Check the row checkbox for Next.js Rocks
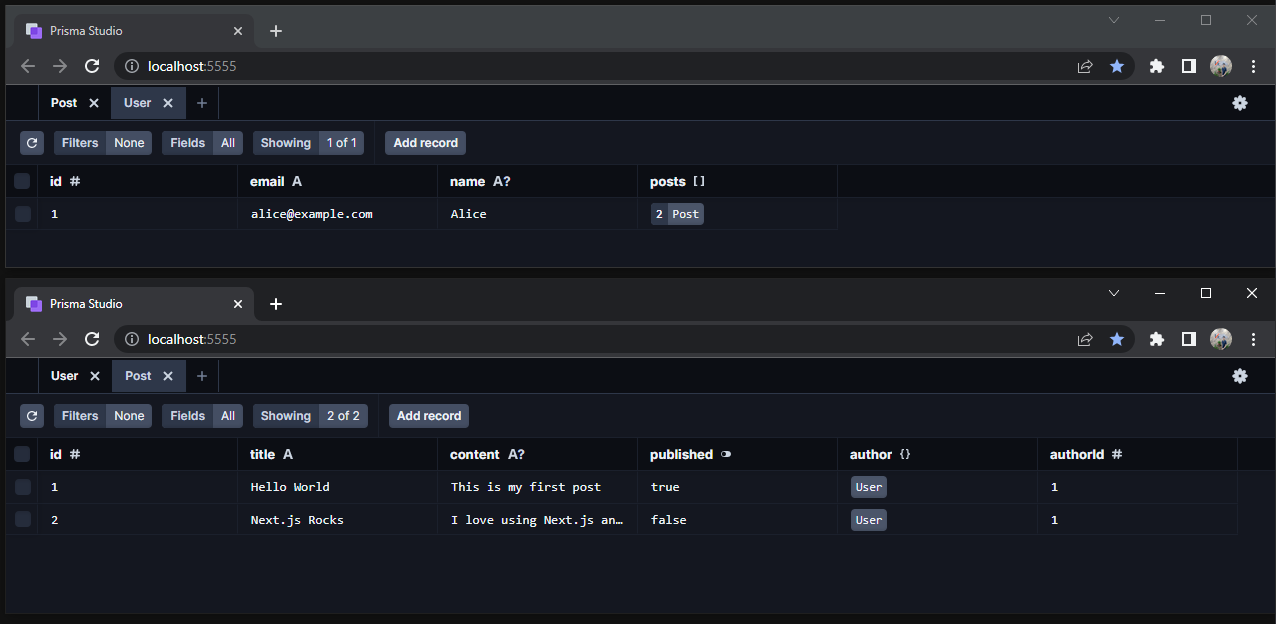The image size is (1276, 624). pos(22,520)
